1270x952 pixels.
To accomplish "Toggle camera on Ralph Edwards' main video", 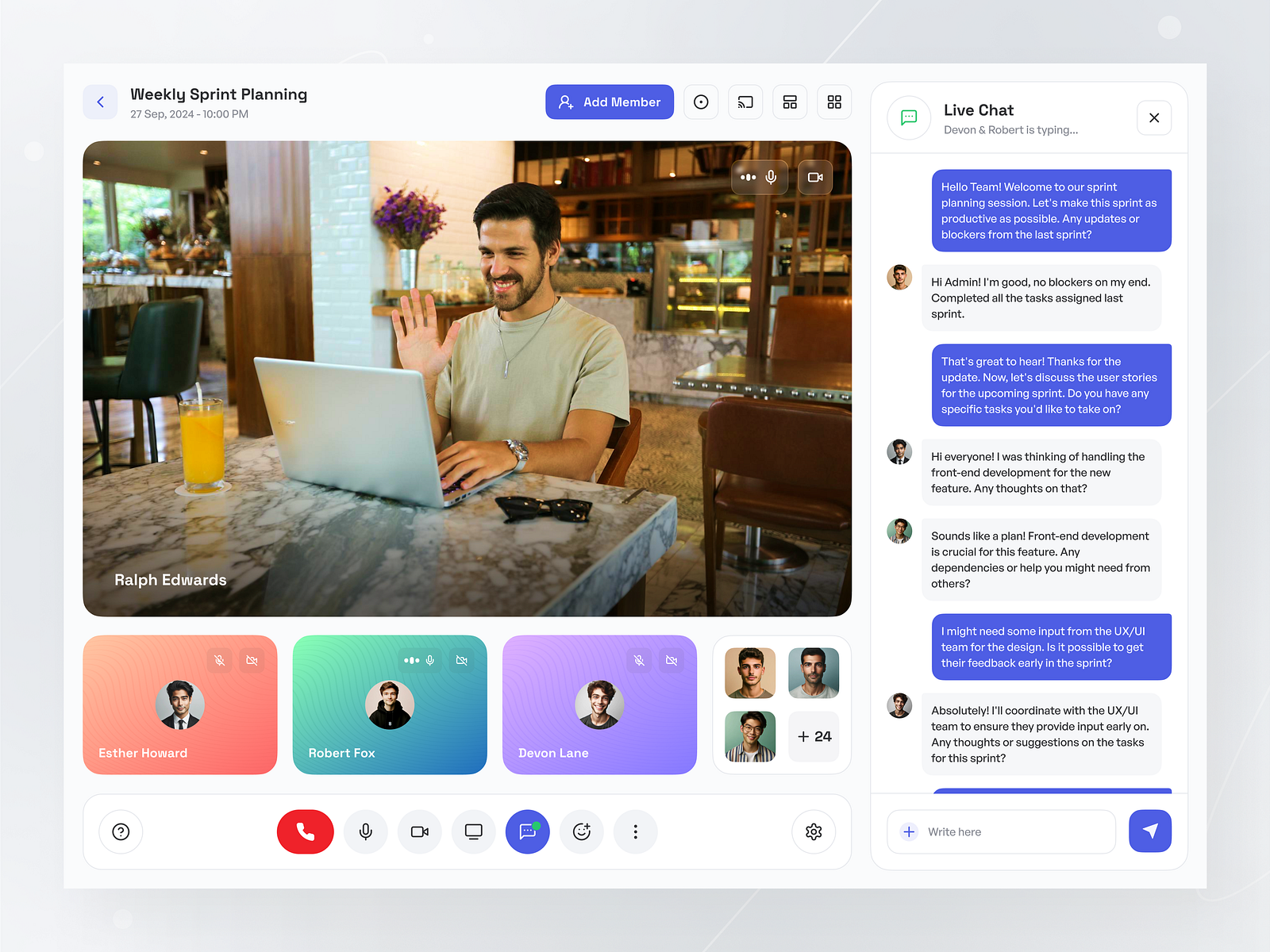I will click(x=814, y=177).
